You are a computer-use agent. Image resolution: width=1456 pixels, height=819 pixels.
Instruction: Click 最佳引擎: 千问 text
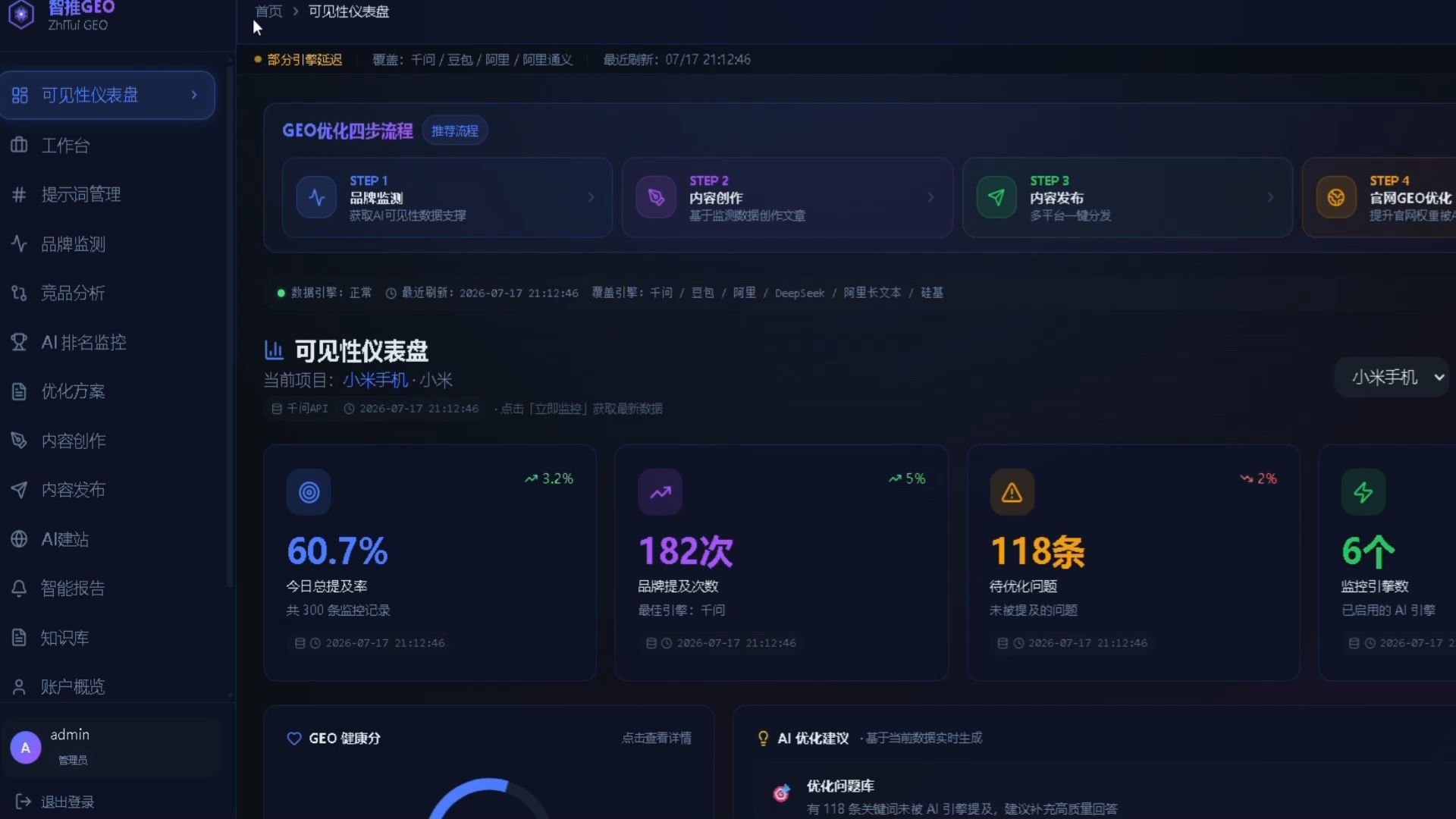682,610
